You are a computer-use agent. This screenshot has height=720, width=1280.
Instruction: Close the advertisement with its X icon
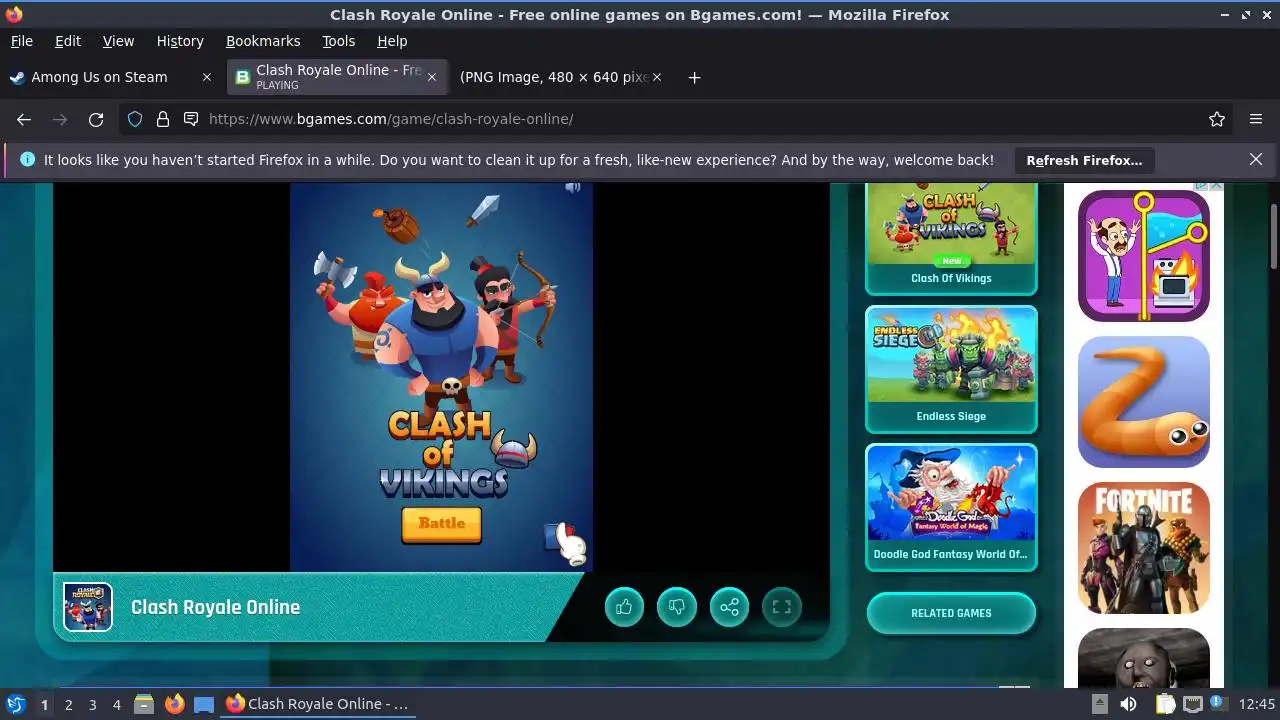[1217, 186]
